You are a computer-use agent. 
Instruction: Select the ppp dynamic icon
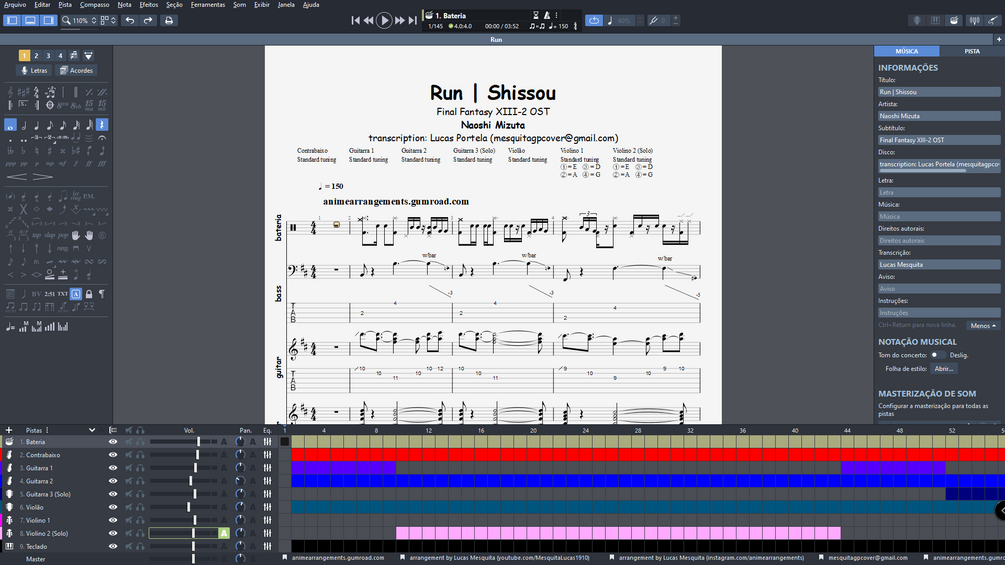tap(10, 164)
